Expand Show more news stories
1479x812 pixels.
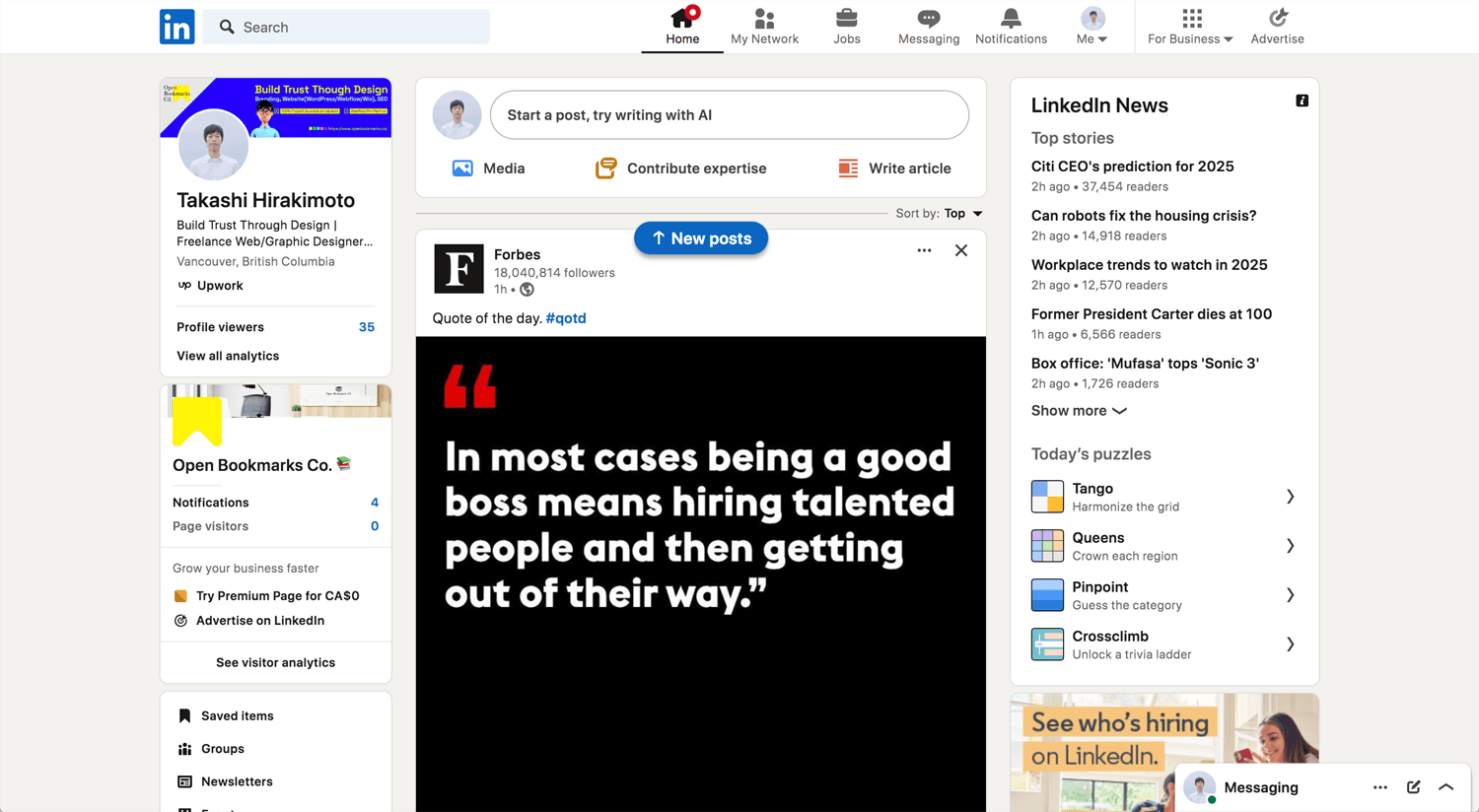pyautogui.click(x=1079, y=411)
